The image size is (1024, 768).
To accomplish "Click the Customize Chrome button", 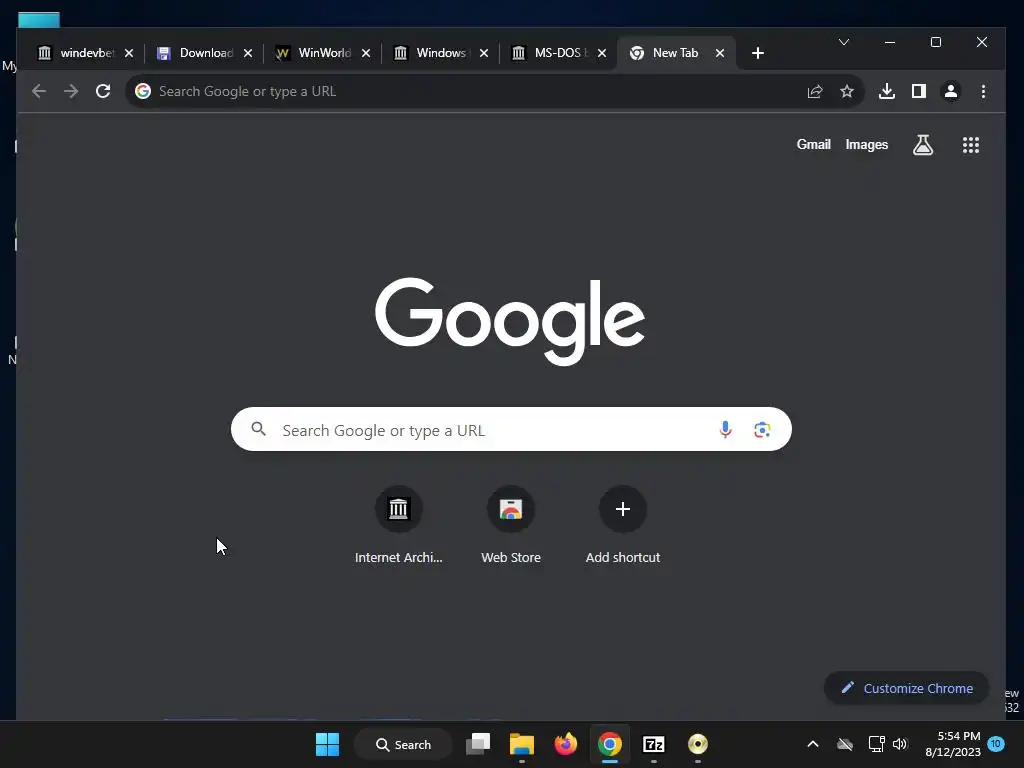I will coord(906,688).
